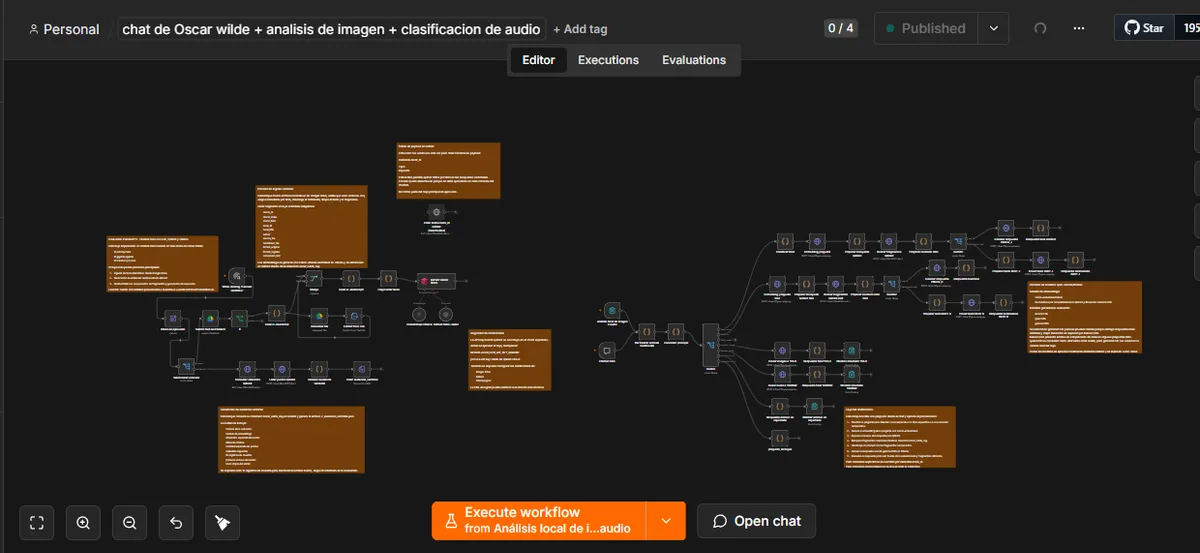
Task: Select the Google node beside the colorful node
Action: pos(354,316)
